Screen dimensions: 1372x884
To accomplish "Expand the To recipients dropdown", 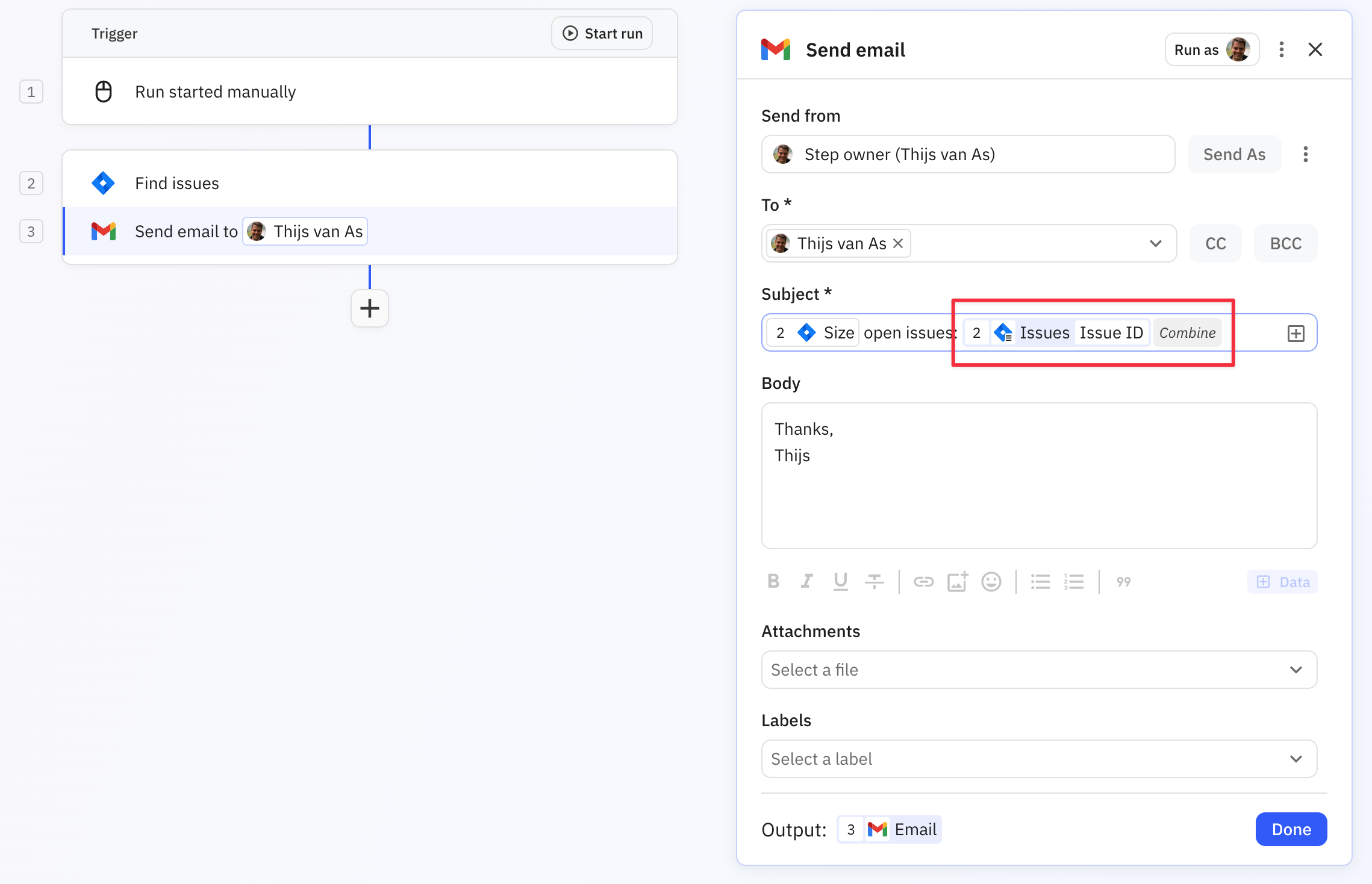I will 1155,243.
